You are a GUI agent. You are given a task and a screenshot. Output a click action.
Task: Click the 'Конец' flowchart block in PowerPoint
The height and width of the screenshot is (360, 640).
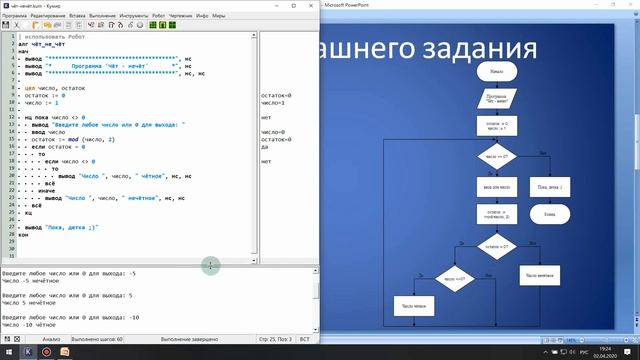550,214
